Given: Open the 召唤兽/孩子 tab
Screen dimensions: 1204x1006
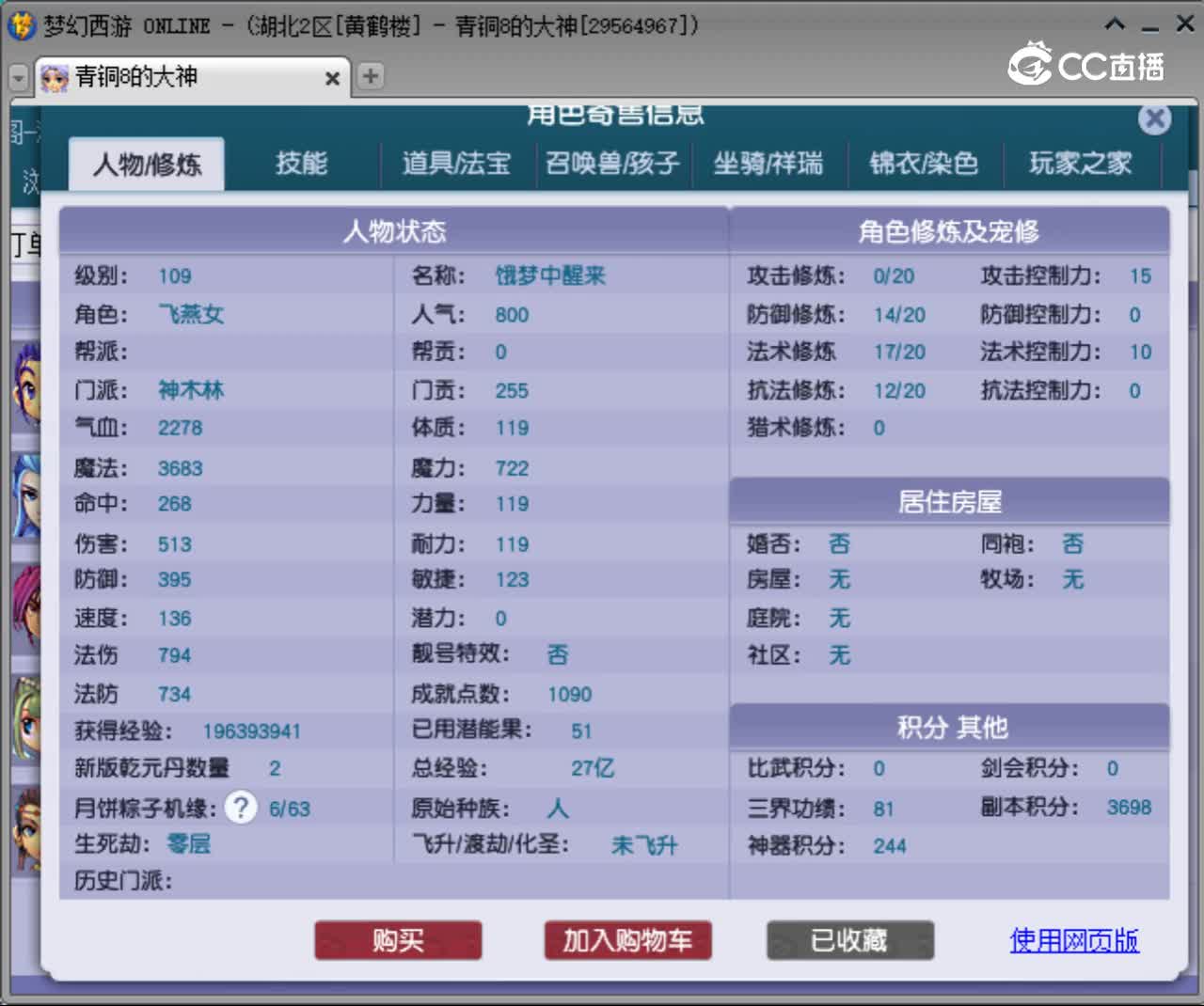Looking at the screenshot, I should click(x=612, y=164).
